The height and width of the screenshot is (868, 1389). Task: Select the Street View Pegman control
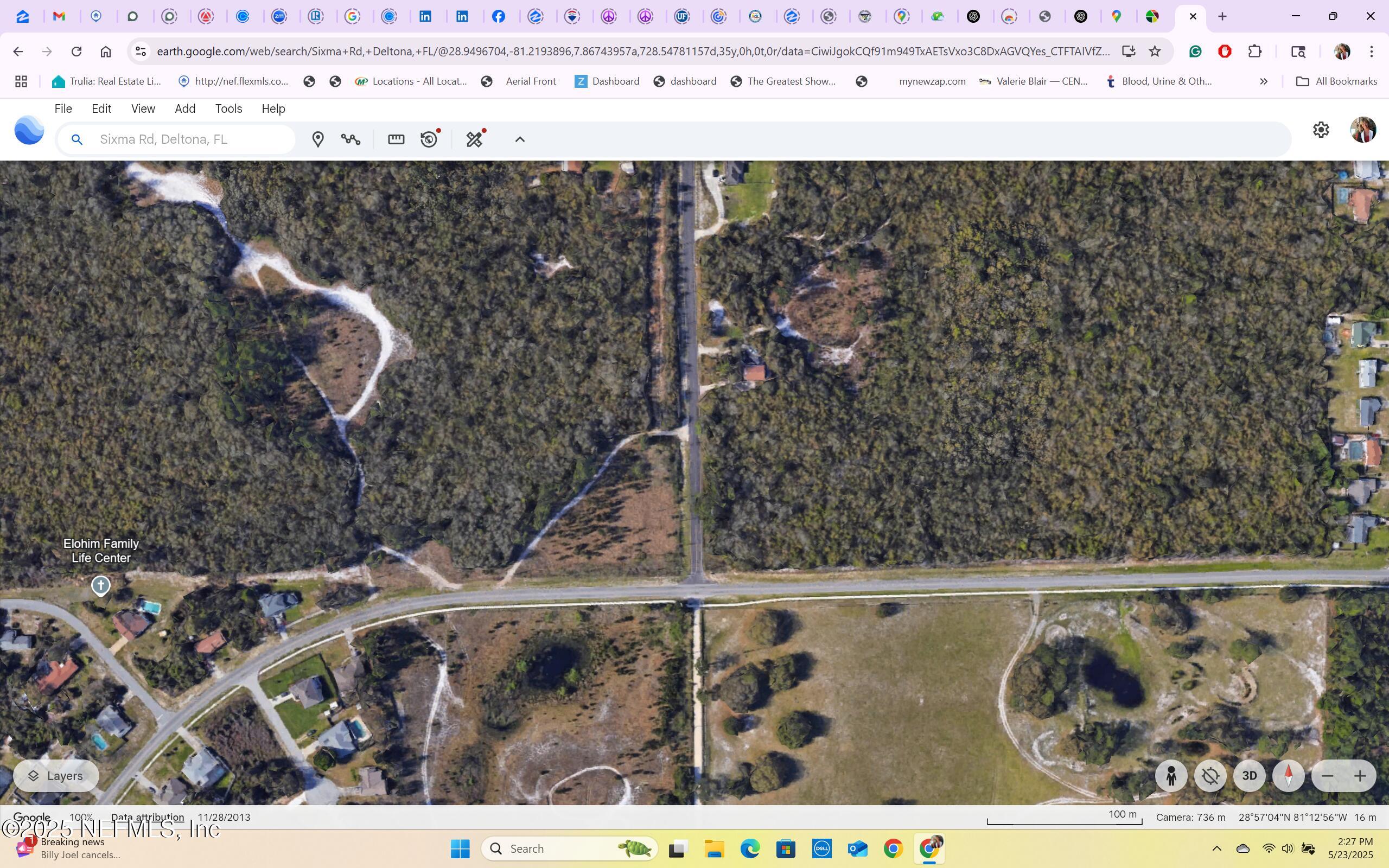click(x=1171, y=776)
